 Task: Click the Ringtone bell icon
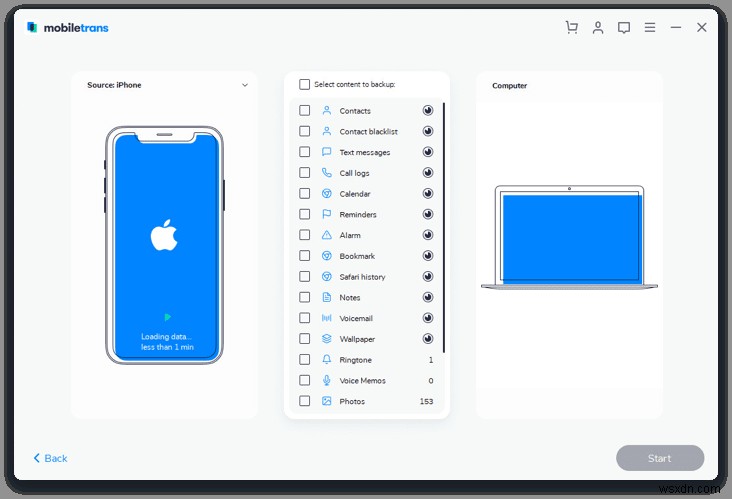coord(327,359)
